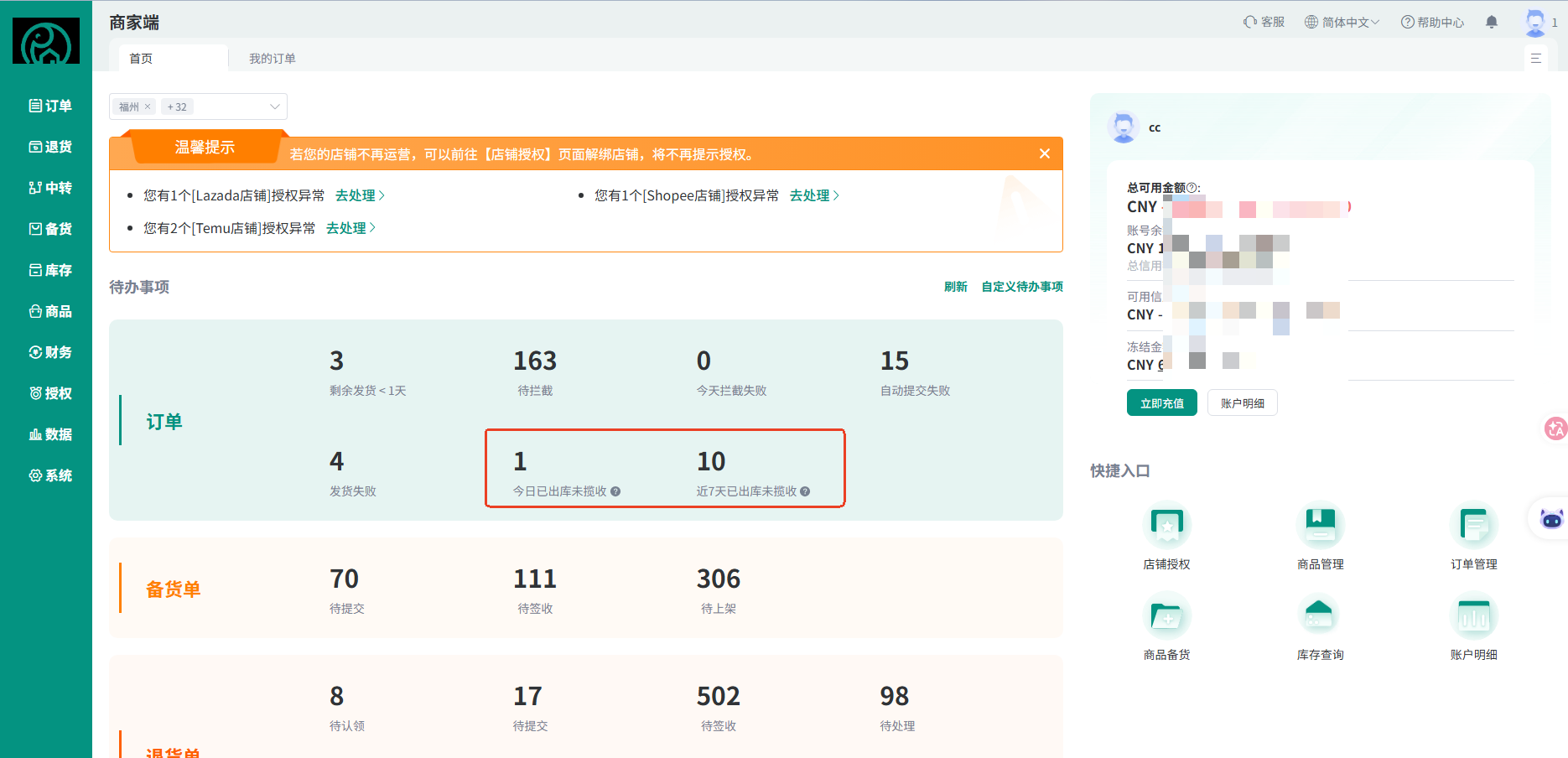Image resolution: width=1568 pixels, height=758 pixels.
Task: Open 库存查询 quick entry icon
Action: [1320, 616]
